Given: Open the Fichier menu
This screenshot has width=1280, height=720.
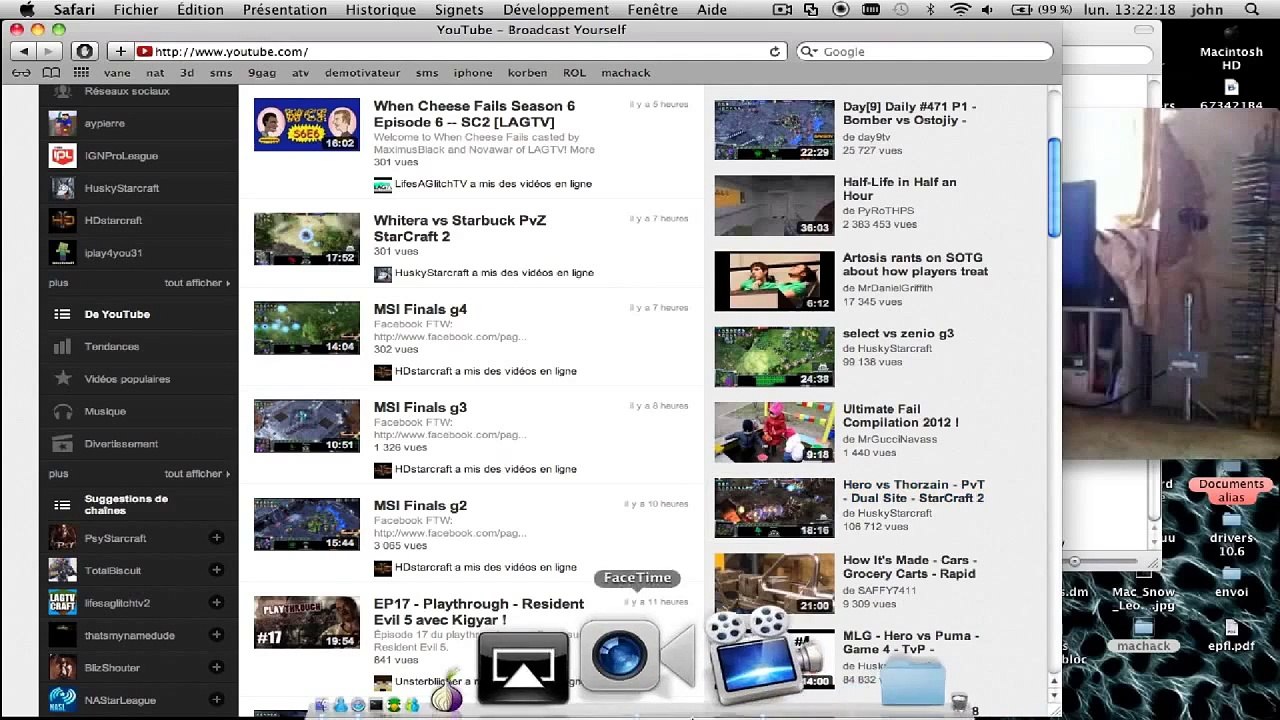Looking at the screenshot, I should (x=136, y=10).
